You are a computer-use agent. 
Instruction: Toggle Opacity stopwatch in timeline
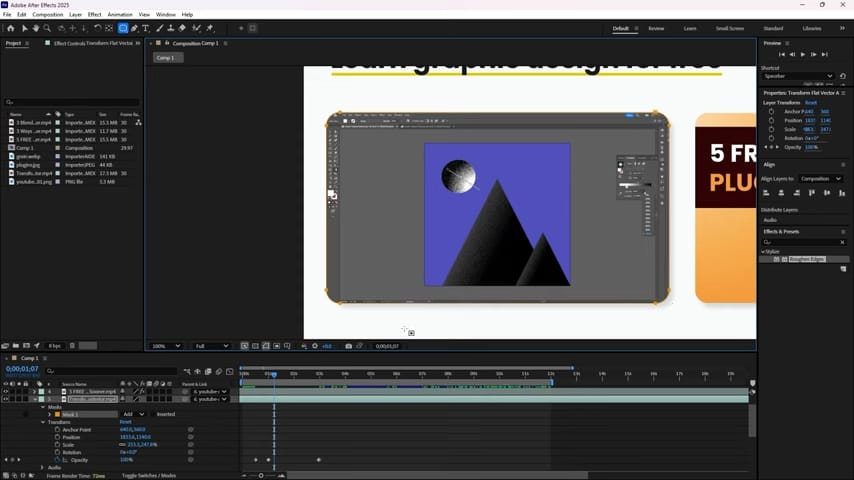(x=57, y=460)
